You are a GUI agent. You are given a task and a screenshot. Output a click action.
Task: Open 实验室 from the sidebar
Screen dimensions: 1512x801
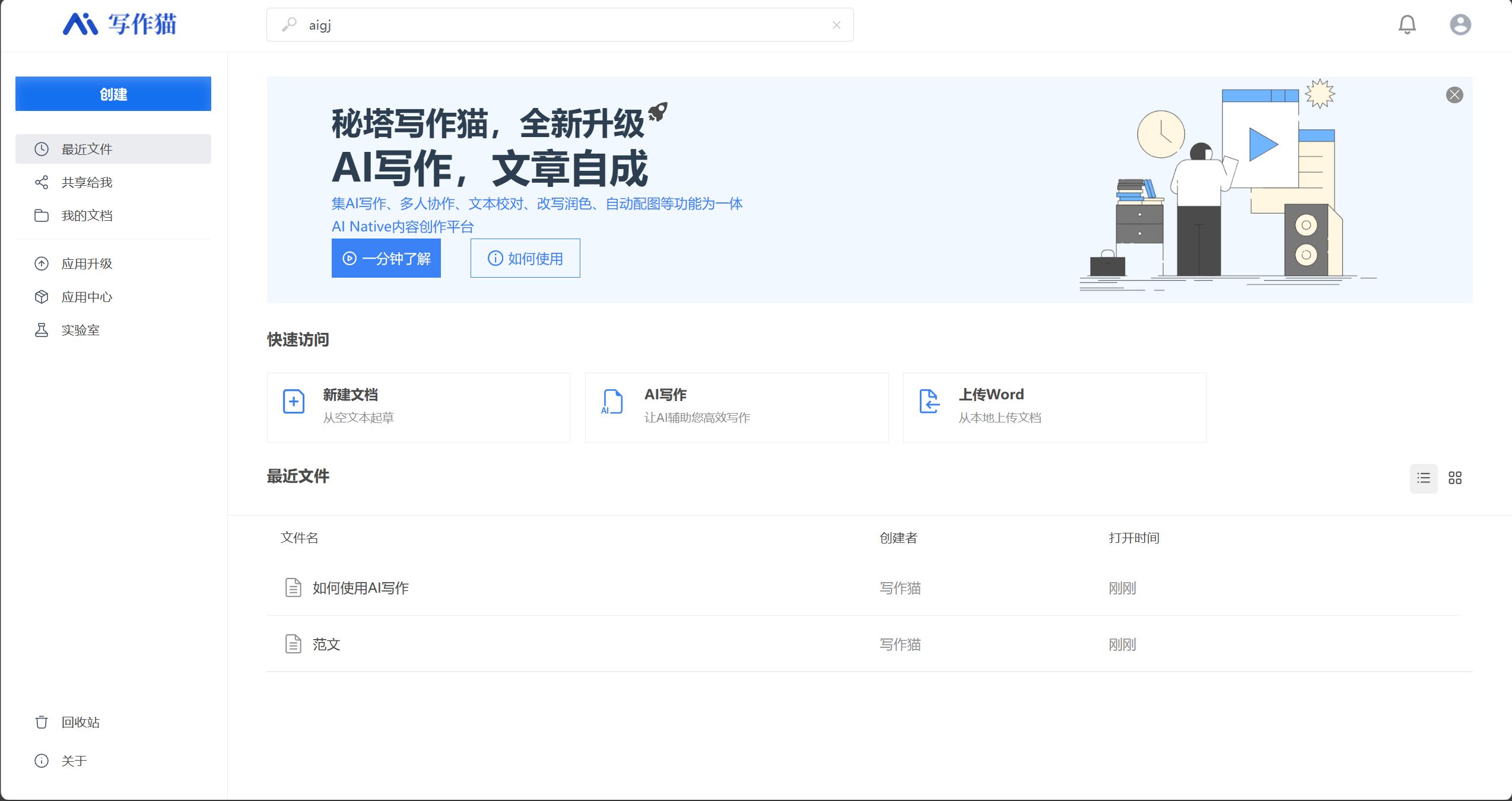click(80, 330)
